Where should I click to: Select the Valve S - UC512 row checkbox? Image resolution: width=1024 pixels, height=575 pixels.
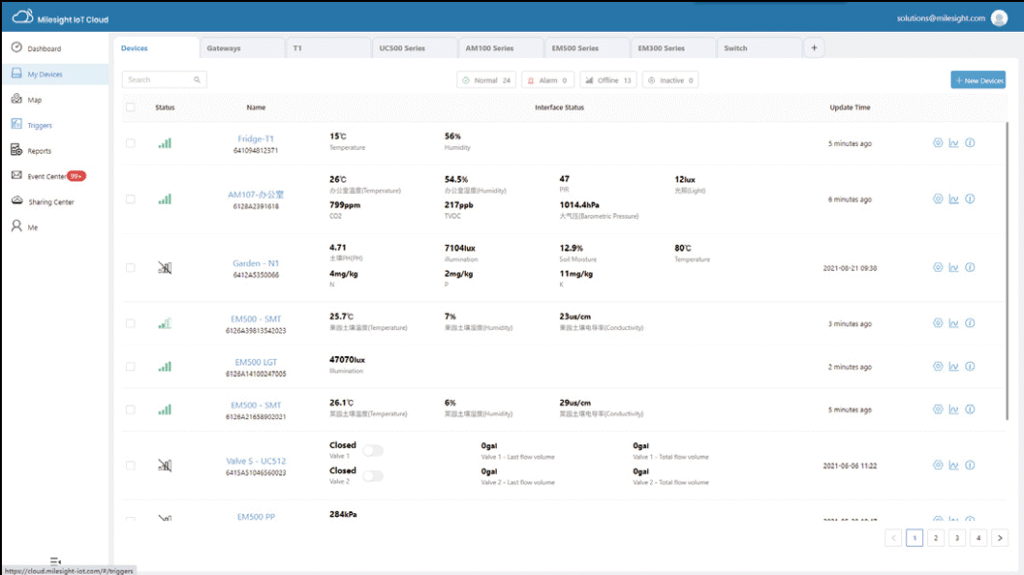click(x=131, y=466)
